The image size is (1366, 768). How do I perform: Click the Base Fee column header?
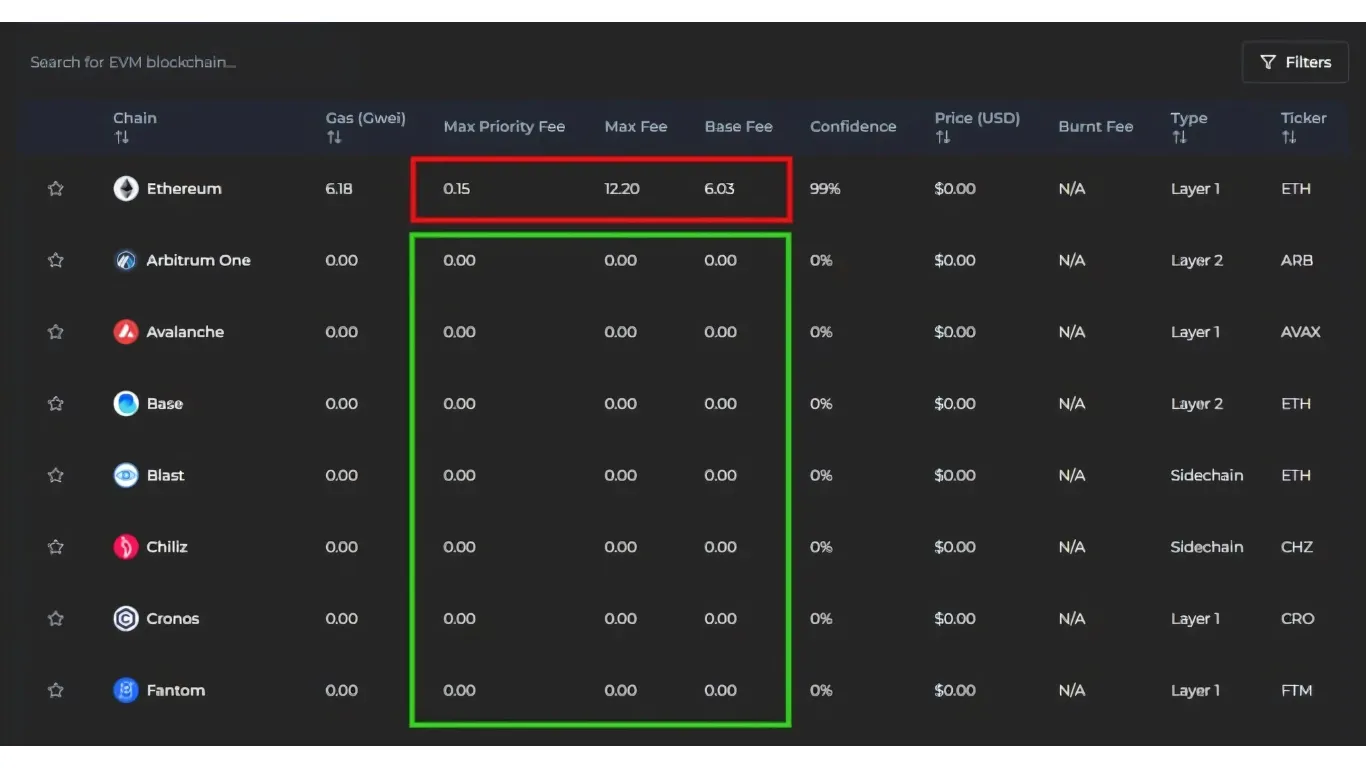pyautogui.click(x=739, y=127)
